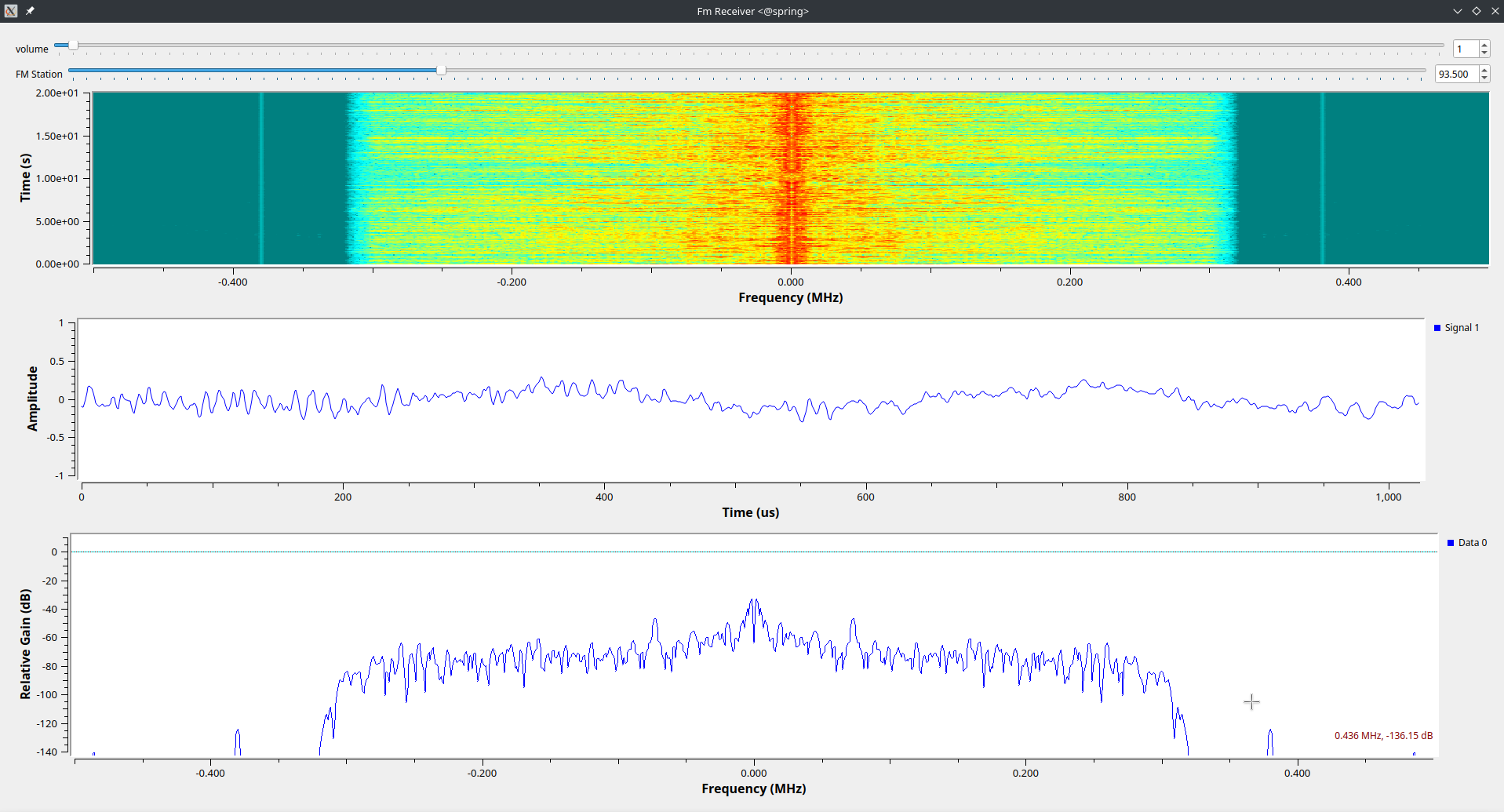This screenshot has width=1504, height=812.
Task: Click the waterfall plot's Time (s) axis label
Action: [26, 178]
